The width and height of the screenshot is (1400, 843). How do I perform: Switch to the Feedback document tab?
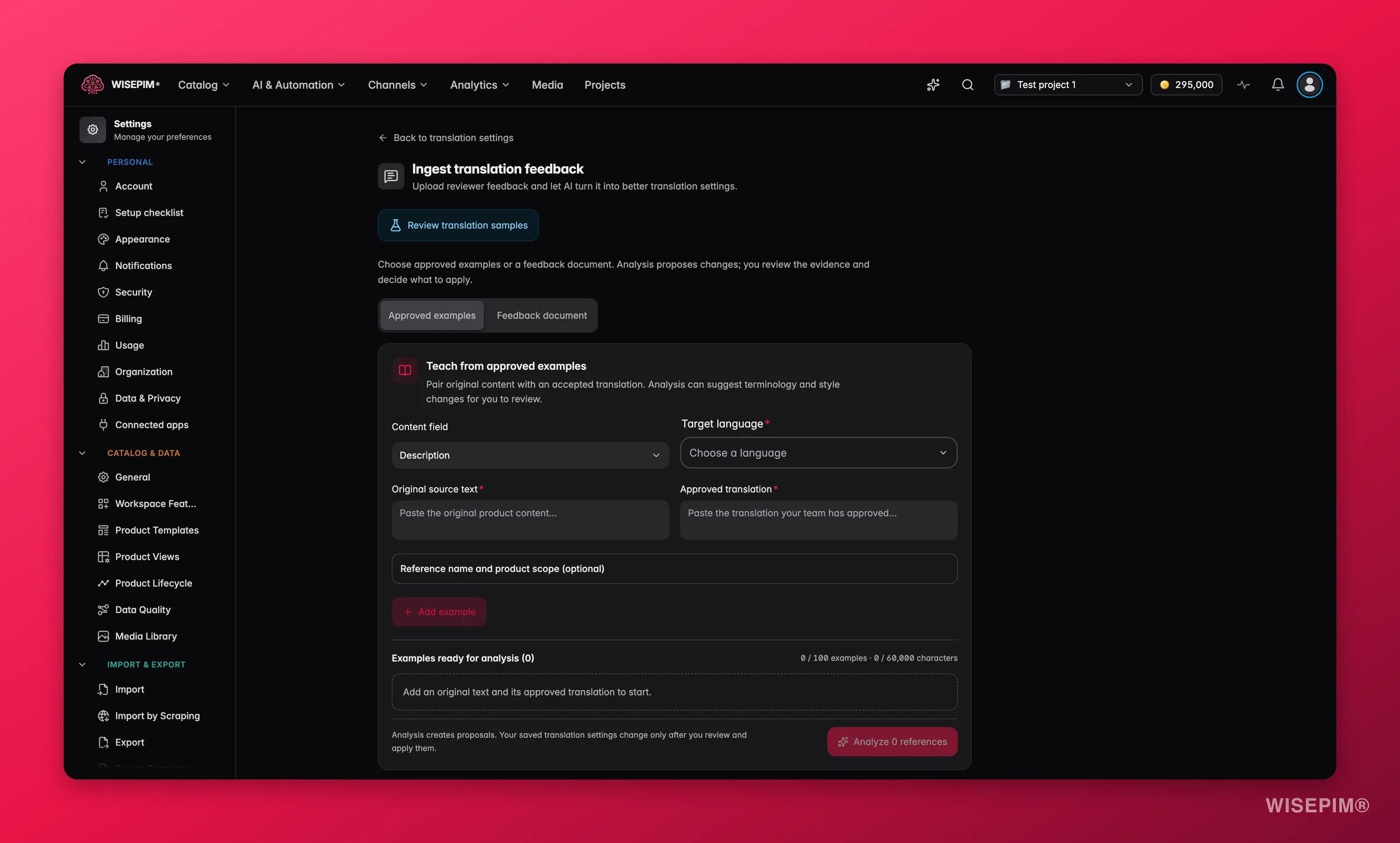[541, 316]
